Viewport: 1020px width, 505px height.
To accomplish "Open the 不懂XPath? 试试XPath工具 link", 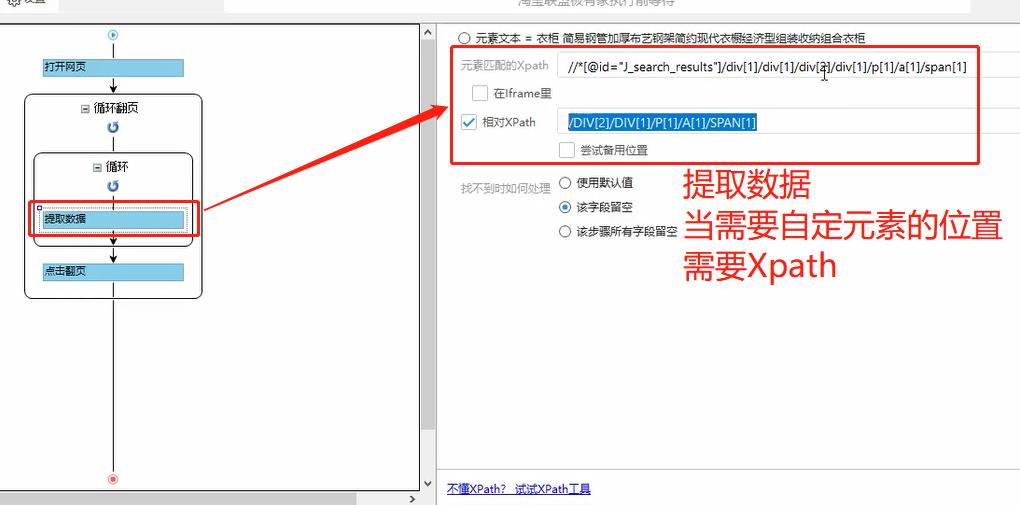I will [x=518, y=489].
